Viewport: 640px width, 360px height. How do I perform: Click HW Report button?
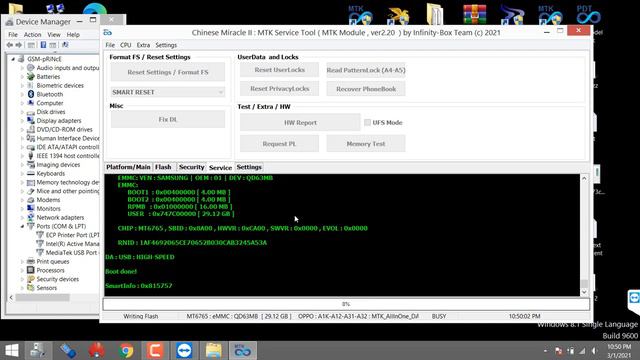coord(300,122)
